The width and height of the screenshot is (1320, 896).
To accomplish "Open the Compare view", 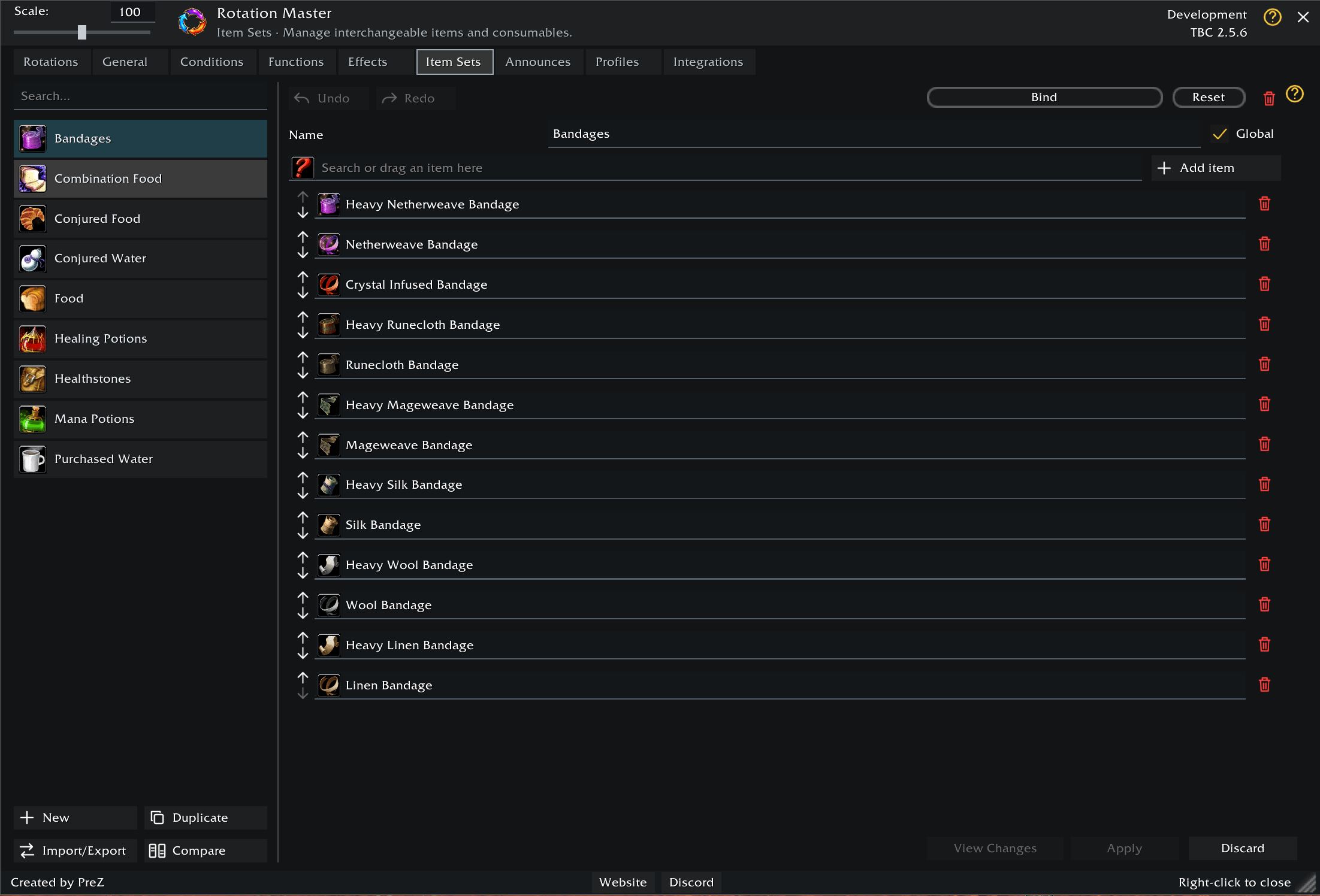I will pyautogui.click(x=206, y=850).
